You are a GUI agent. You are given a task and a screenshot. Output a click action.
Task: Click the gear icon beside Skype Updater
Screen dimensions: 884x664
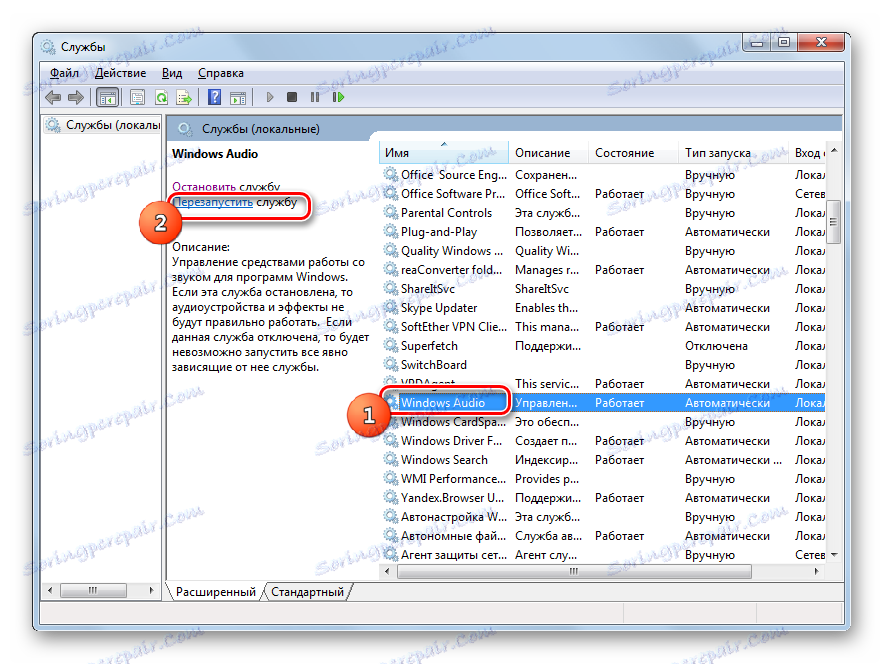click(391, 308)
